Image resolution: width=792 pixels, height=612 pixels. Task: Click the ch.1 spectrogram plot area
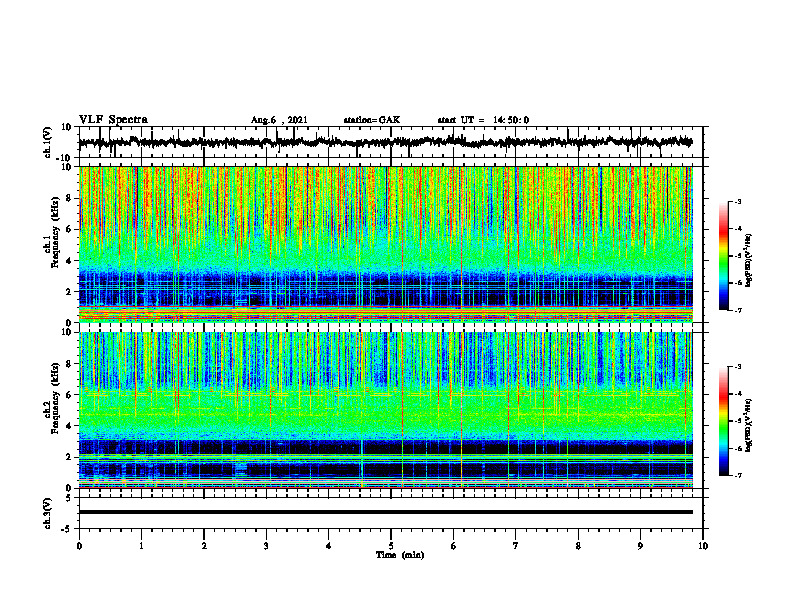pyautogui.click(x=386, y=244)
